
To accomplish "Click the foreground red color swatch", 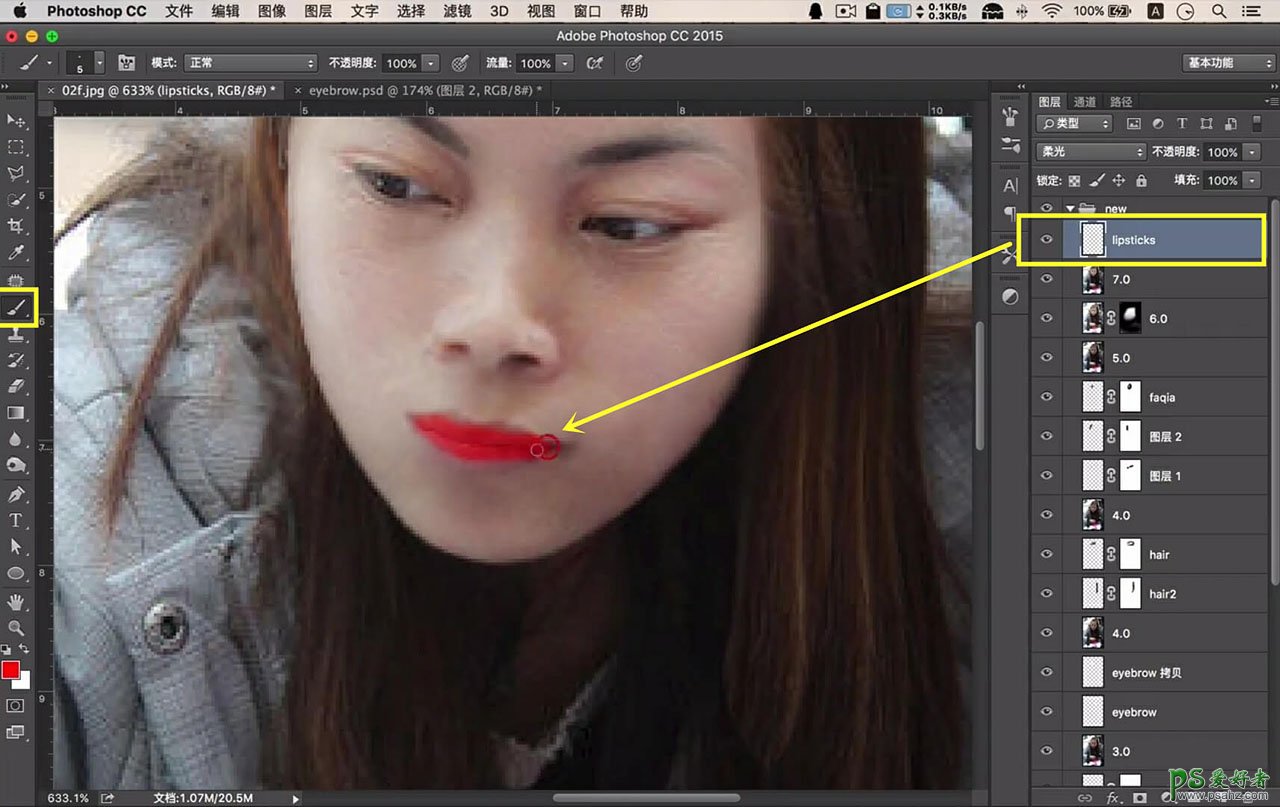I will [10, 670].
